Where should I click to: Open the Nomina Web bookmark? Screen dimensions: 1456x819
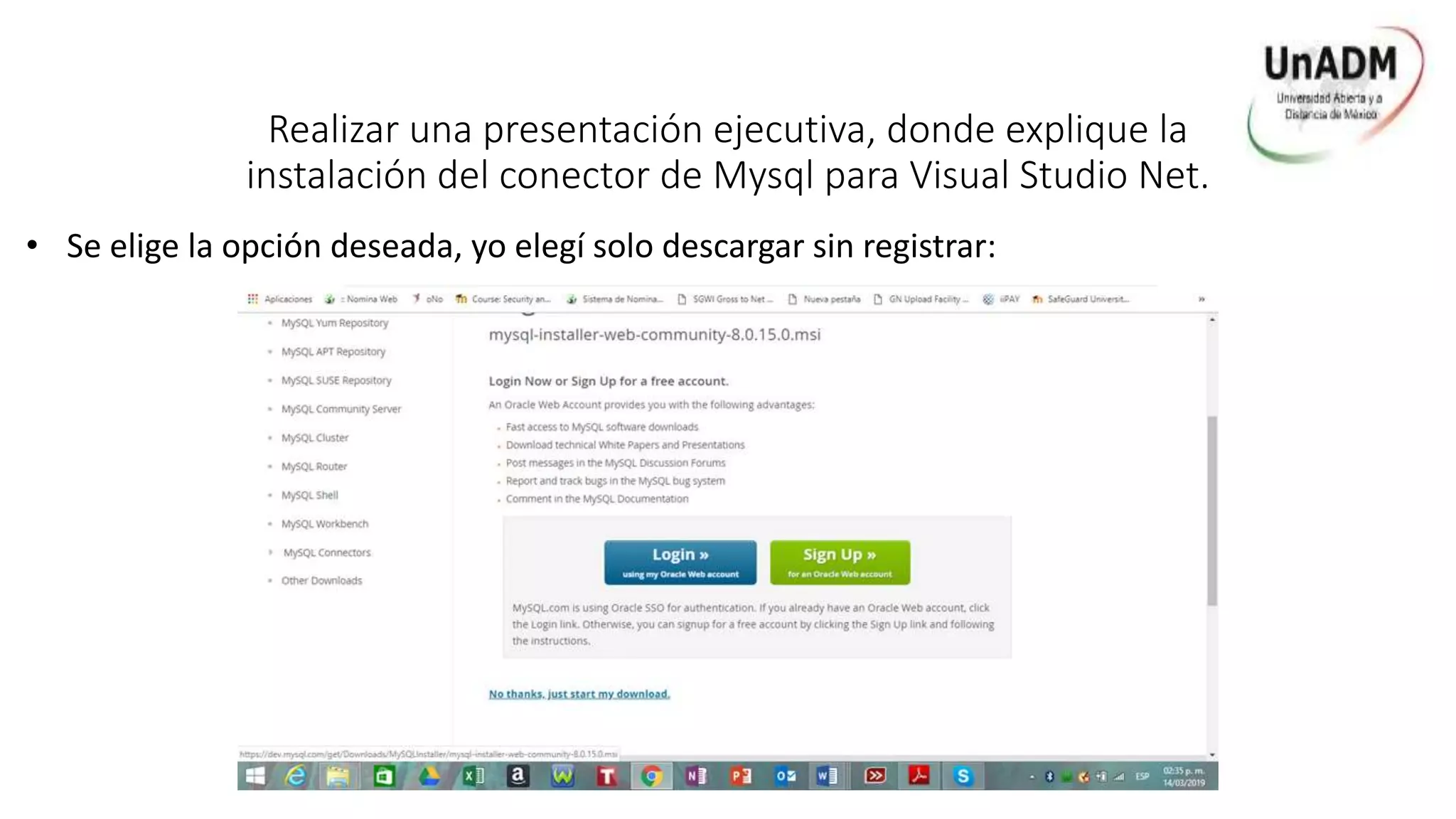(361, 299)
